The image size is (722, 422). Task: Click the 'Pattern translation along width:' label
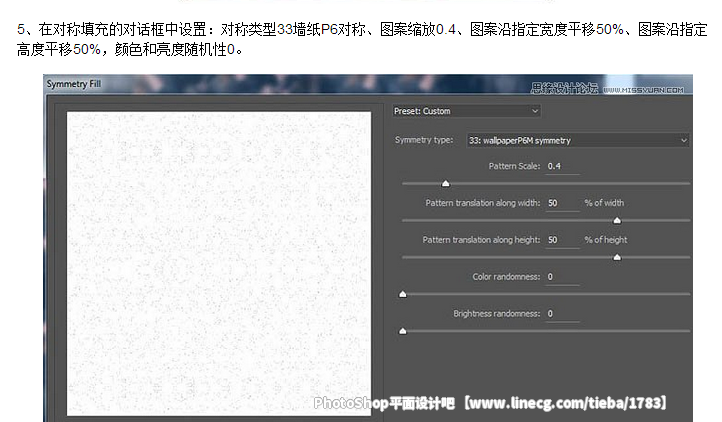click(x=483, y=203)
